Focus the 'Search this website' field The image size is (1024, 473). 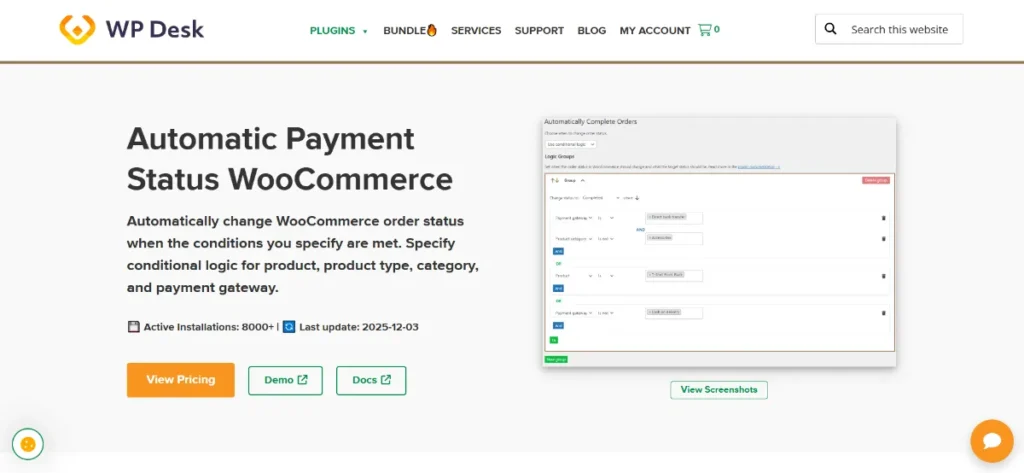889,29
